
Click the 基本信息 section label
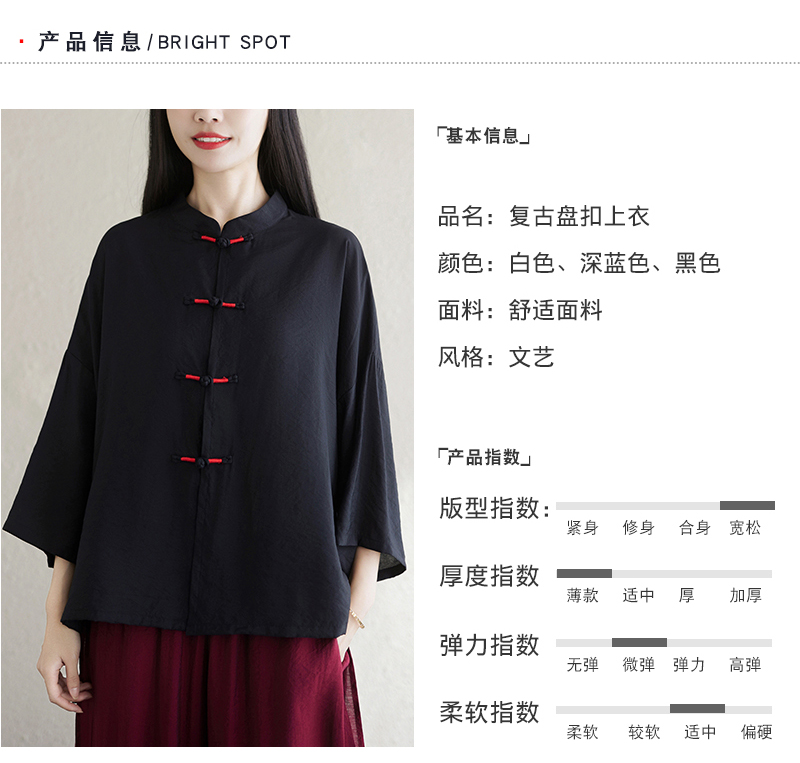point(484,136)
